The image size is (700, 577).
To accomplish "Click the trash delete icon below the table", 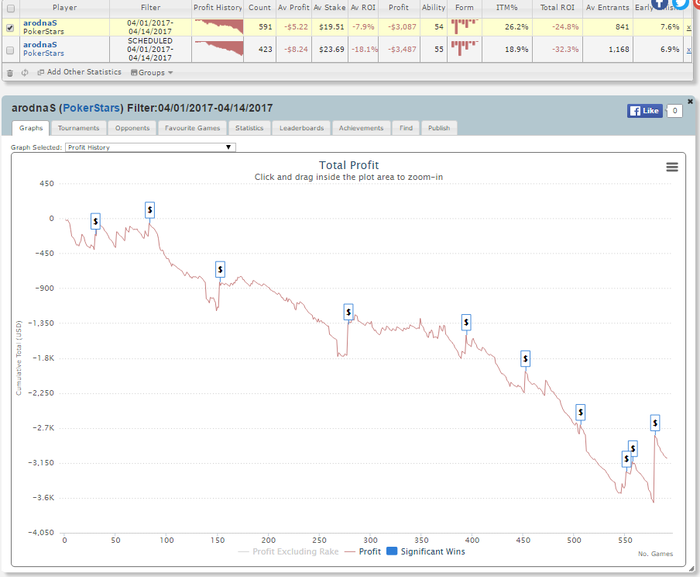I will click(x=10, y=72).
